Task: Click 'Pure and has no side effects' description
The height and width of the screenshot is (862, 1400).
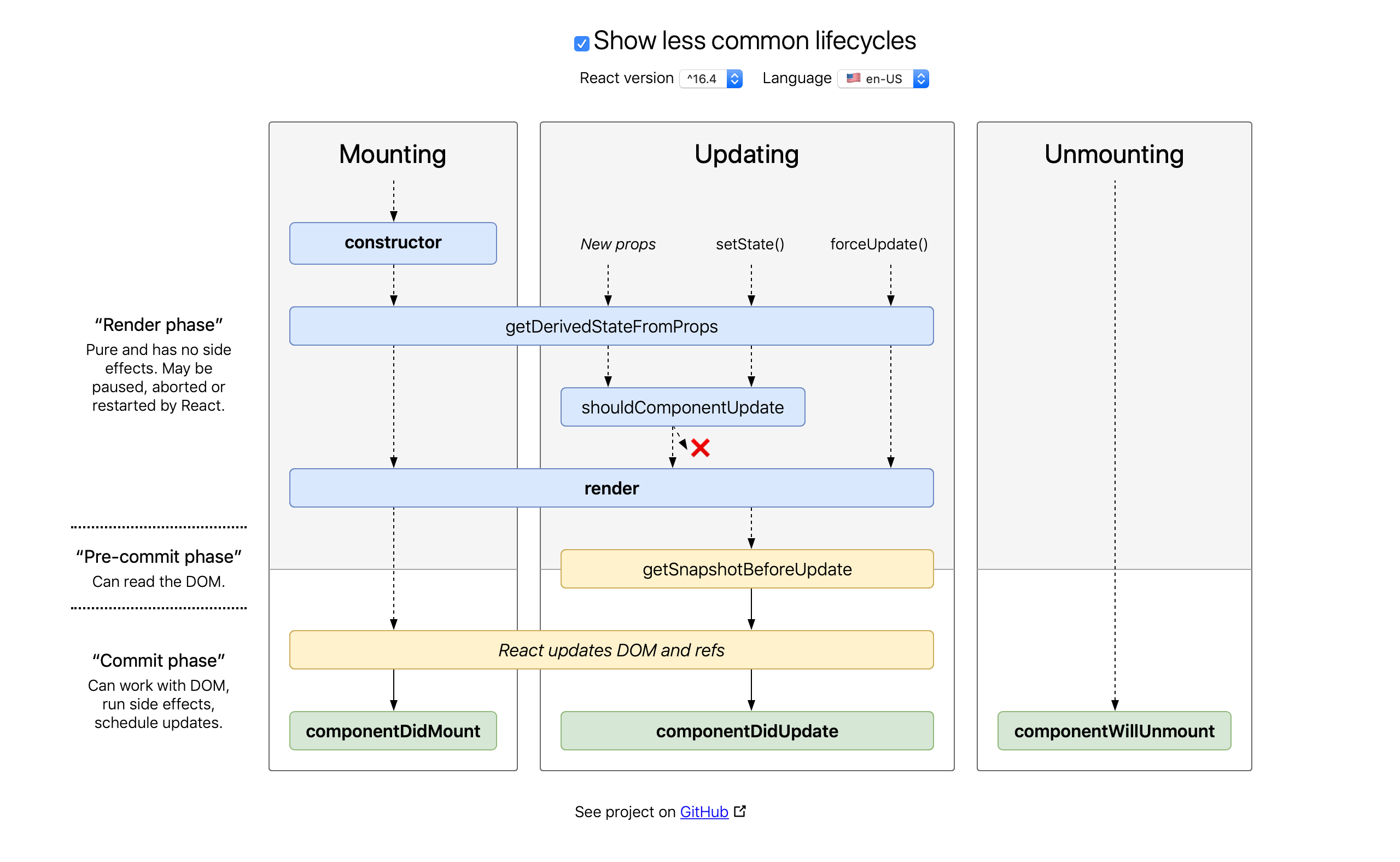Action: (x=159, y=377)
